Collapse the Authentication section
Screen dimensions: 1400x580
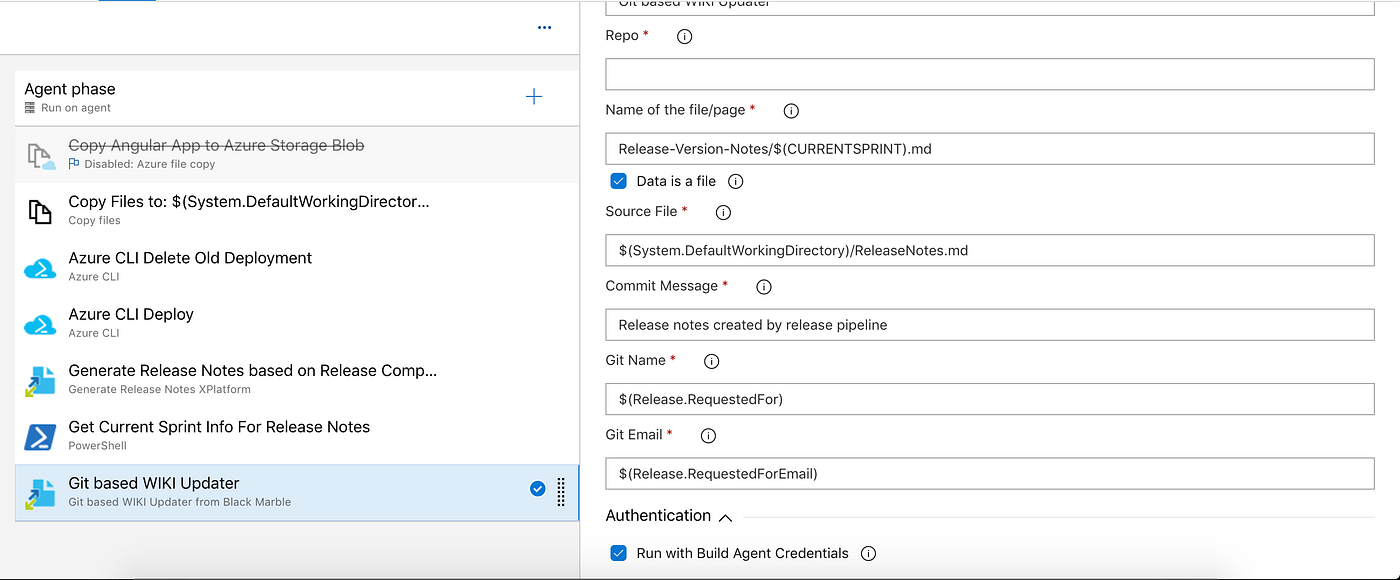(x=726, y=517)
